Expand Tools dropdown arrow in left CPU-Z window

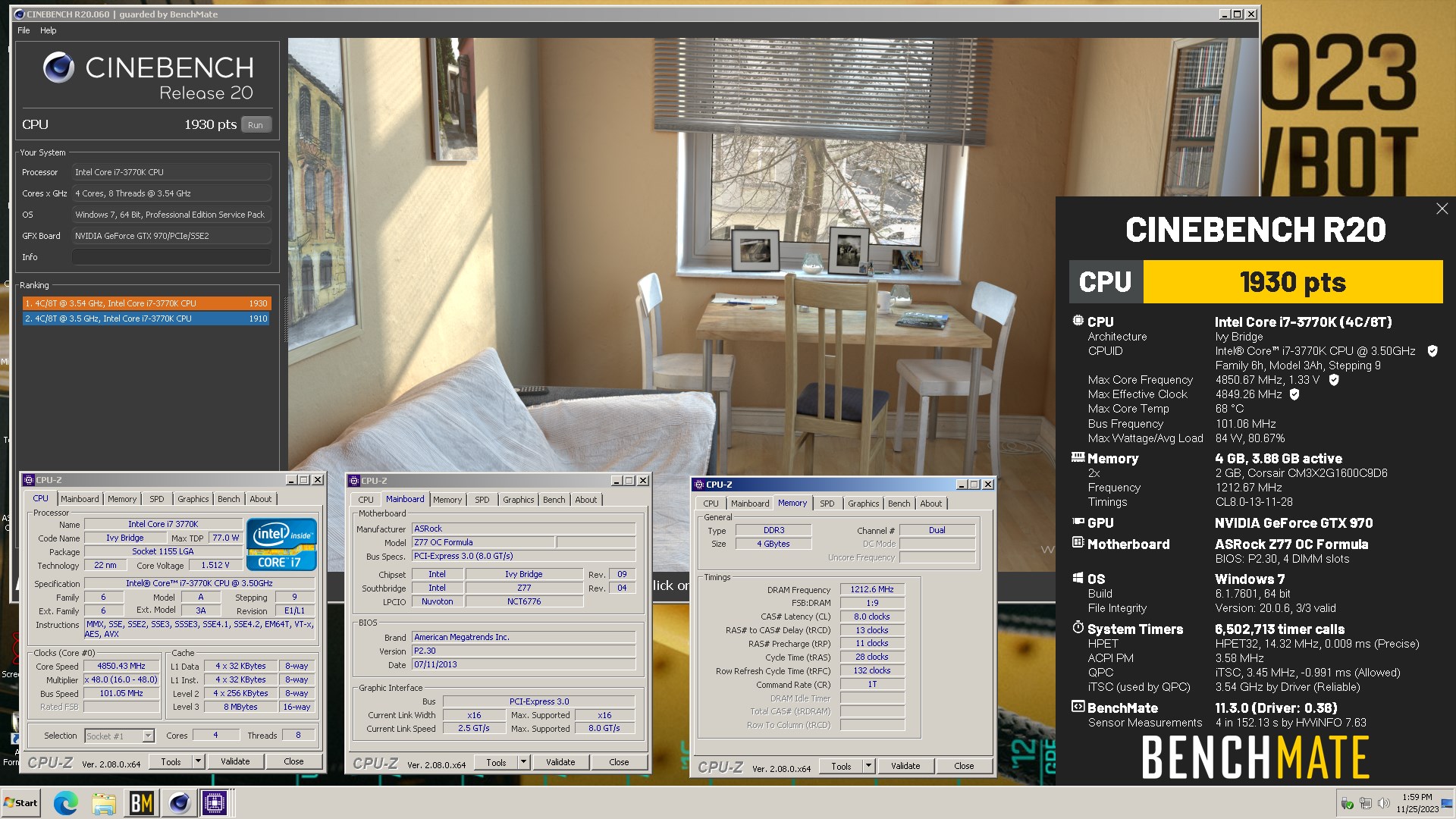click(199, 761)
